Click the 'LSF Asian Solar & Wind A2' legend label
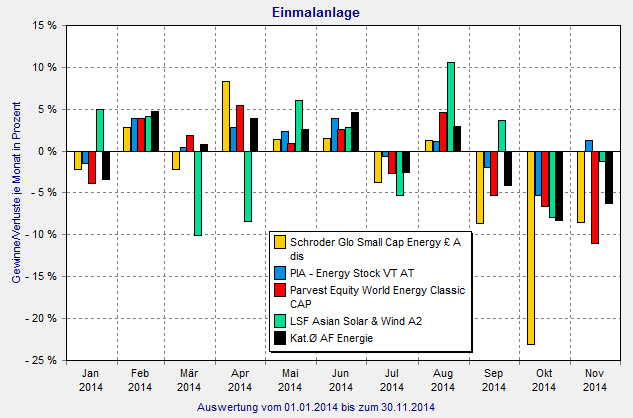 tap(356, 319)
